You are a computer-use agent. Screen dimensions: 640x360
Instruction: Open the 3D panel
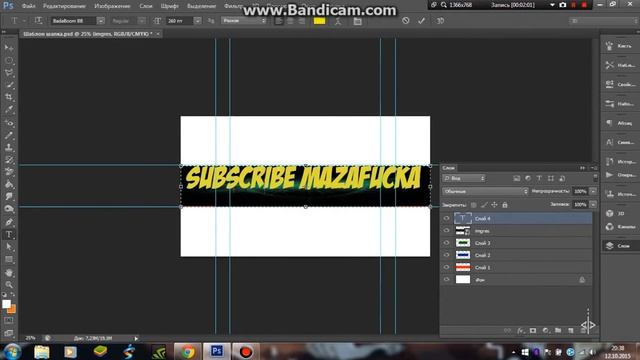(x=619, y=213)
